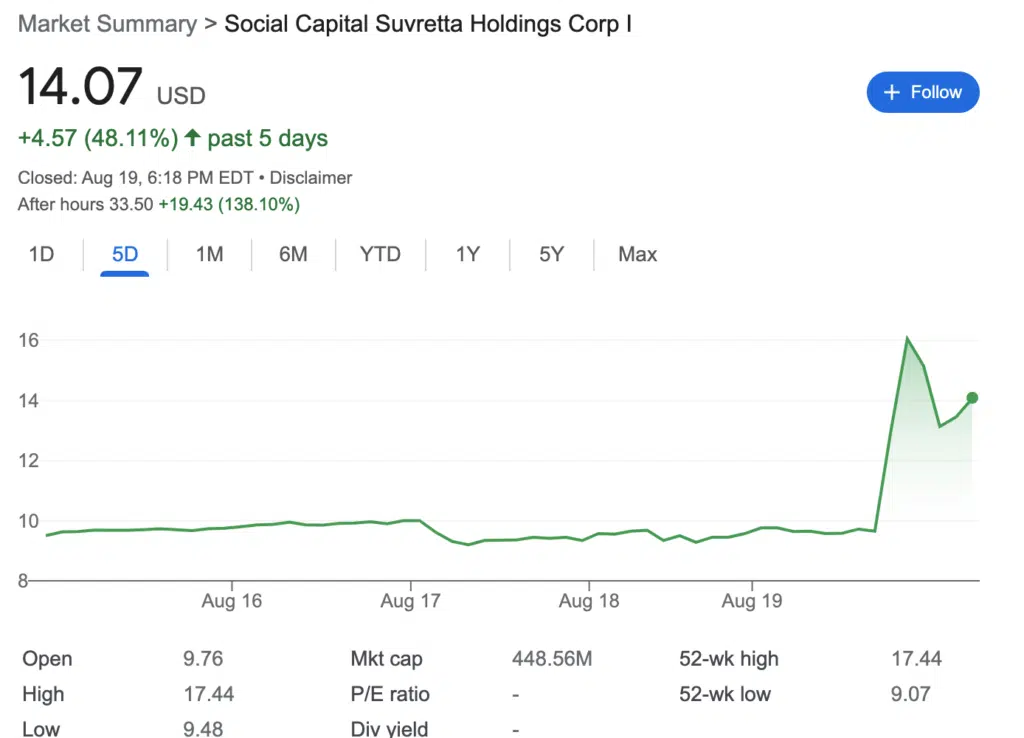Select the YTD range tab
This screenshot has height=738, width=1024.
(x=380, y=254)
